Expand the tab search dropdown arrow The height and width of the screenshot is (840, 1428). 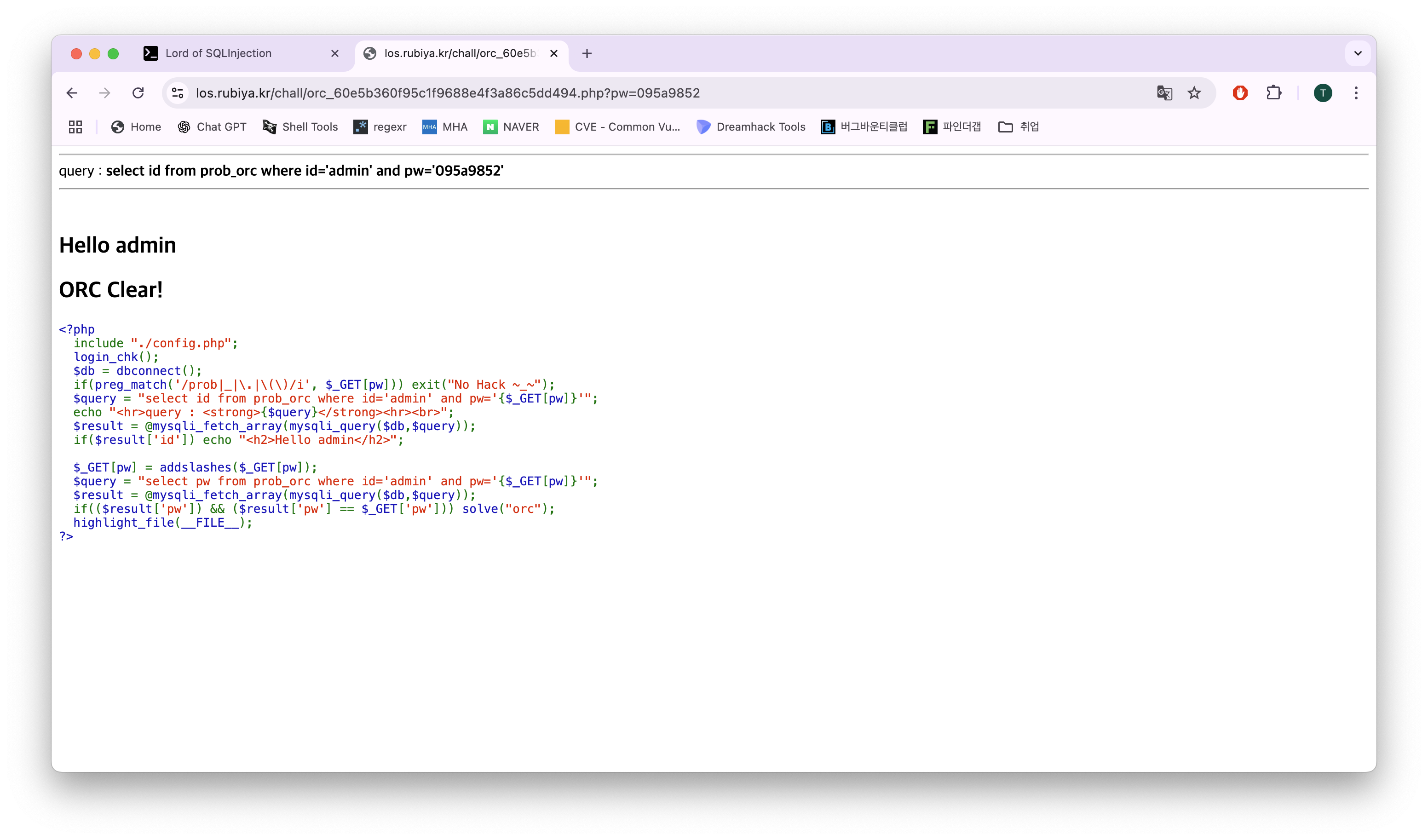(x=1358, y=53)
